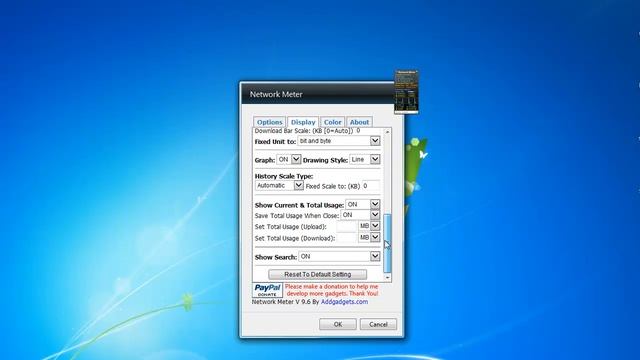Expand Show Current & Total Usage dropdown
This screenshot has height=360, width=640.
(x=363, y=204)
